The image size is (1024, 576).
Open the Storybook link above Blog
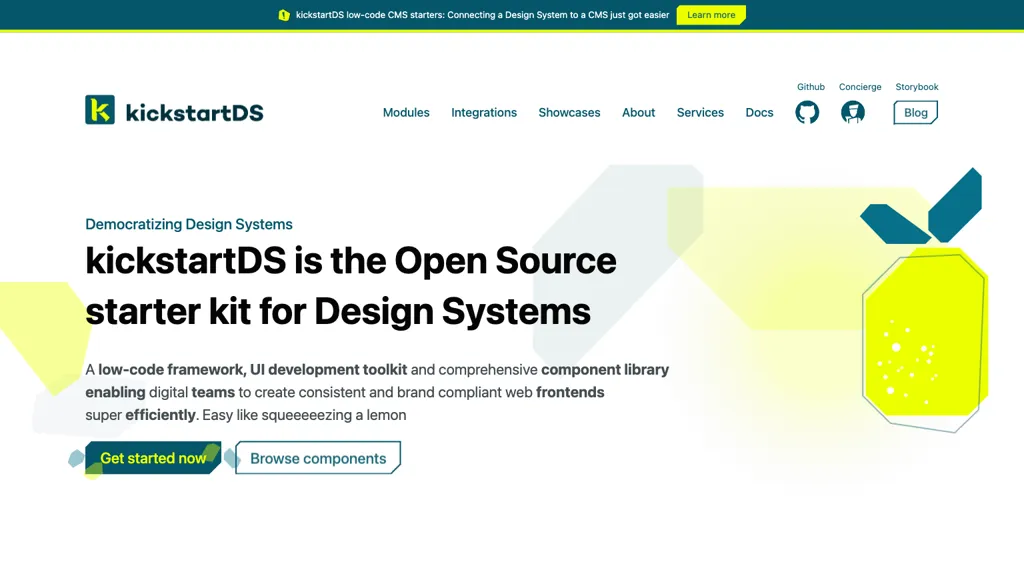click(917, 87)
